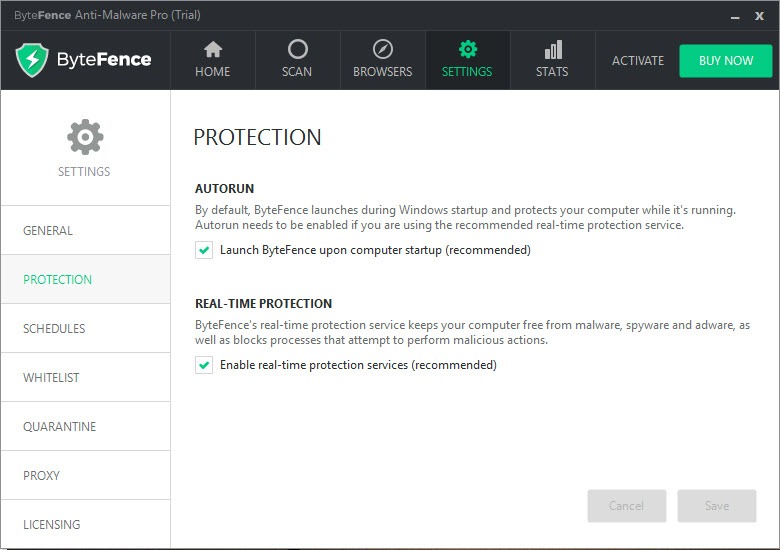780x550 pixels.
Task: Click the SCAN label in navigation
Action: [x=297, y=72]
